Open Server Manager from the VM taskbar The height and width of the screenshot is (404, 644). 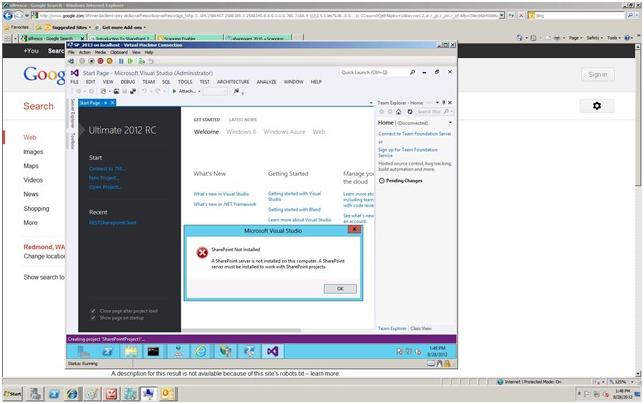pyautogui.click(x=84, y=351)
